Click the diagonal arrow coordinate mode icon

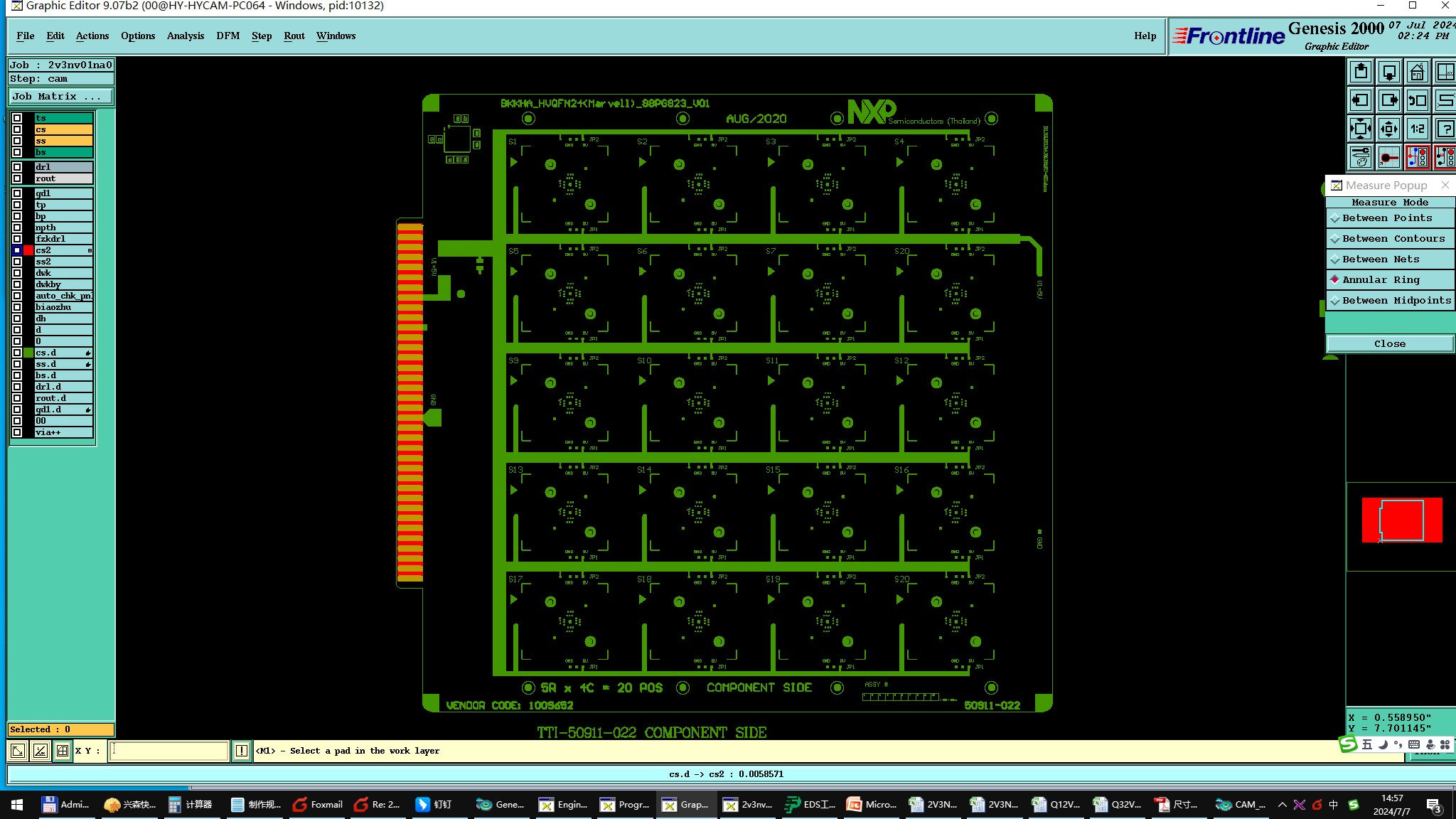(x=18, y=751)
